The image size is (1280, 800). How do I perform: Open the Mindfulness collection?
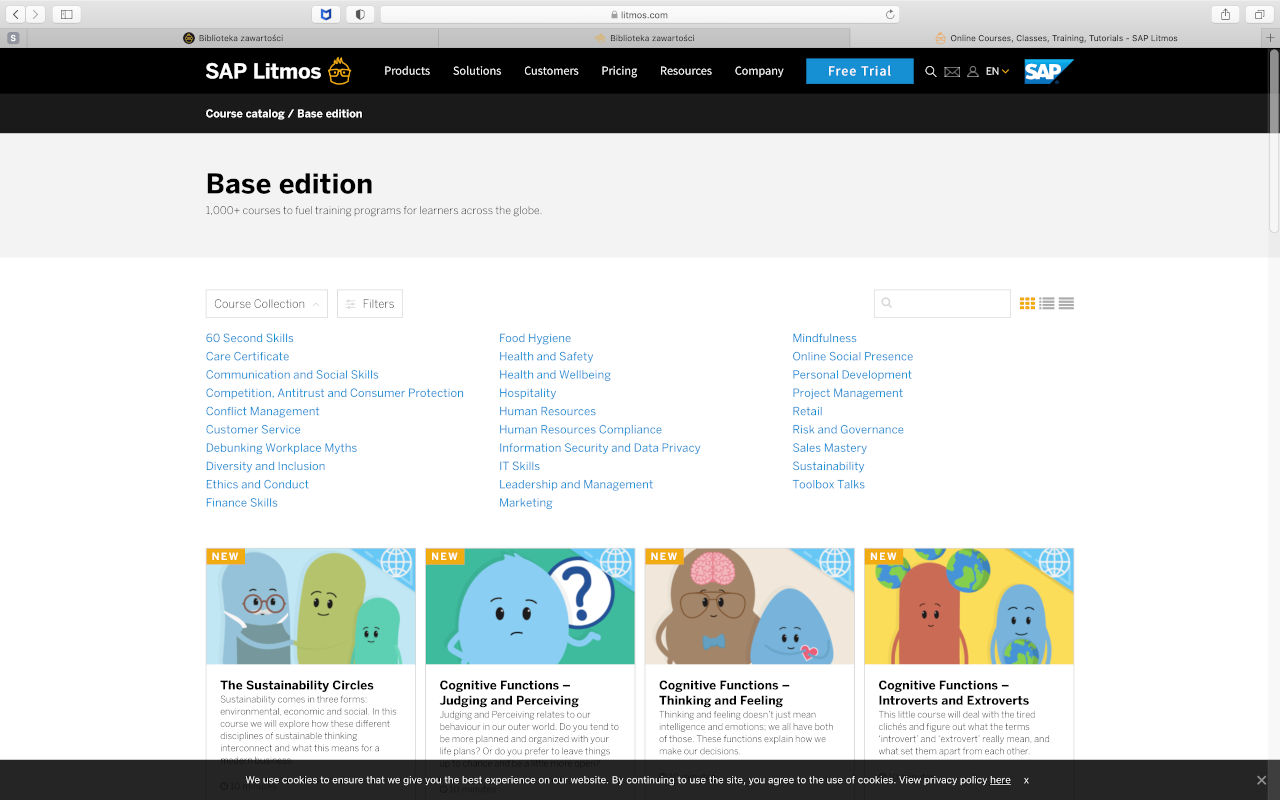(824, 338)
